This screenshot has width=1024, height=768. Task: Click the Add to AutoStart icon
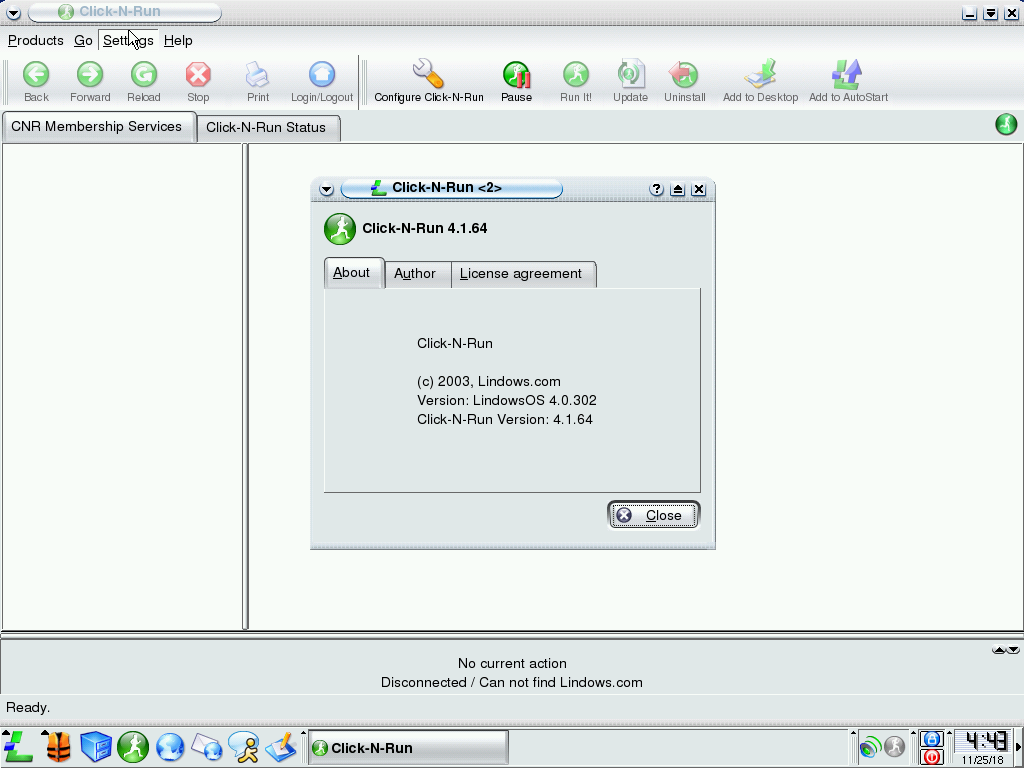pos(848,74)
